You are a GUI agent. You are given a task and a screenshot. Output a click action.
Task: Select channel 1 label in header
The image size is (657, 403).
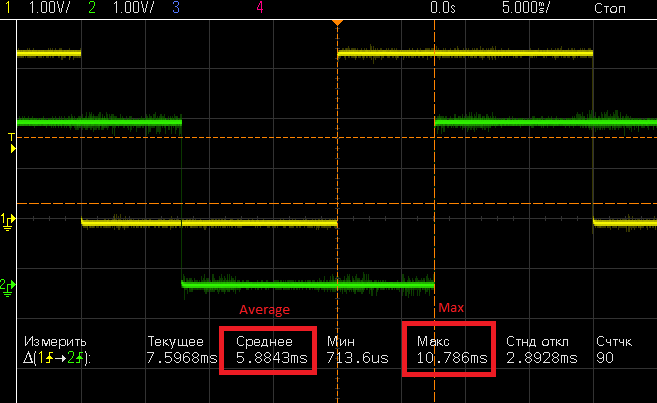(x=8, y=8)
